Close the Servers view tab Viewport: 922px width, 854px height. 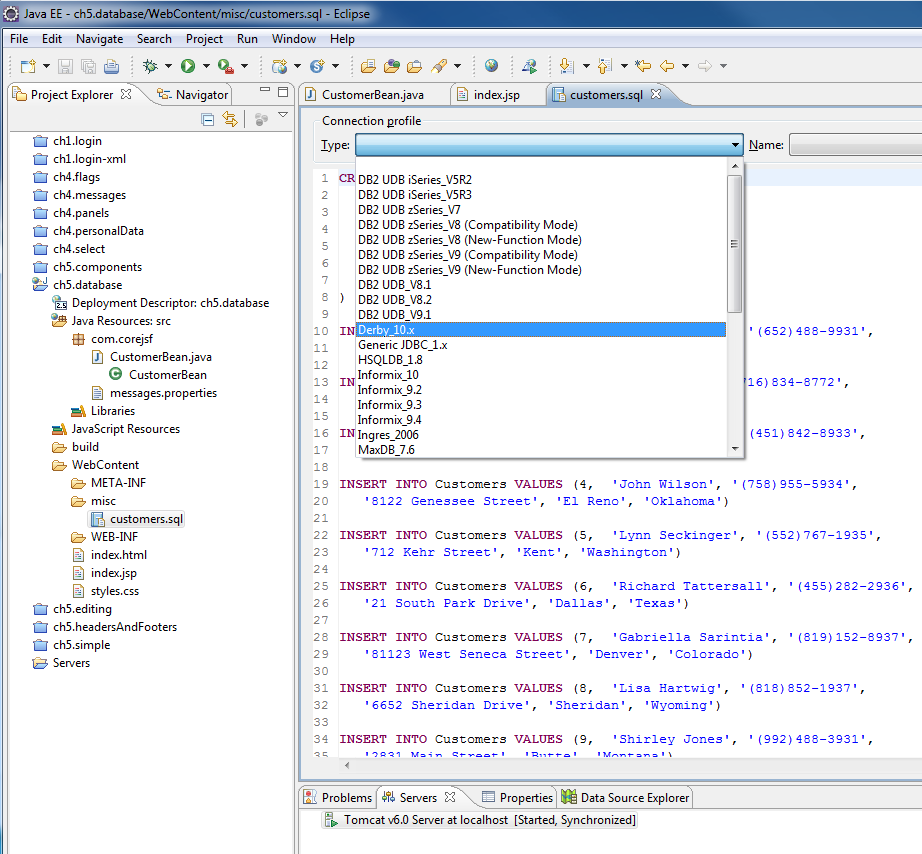coord(450,797)
